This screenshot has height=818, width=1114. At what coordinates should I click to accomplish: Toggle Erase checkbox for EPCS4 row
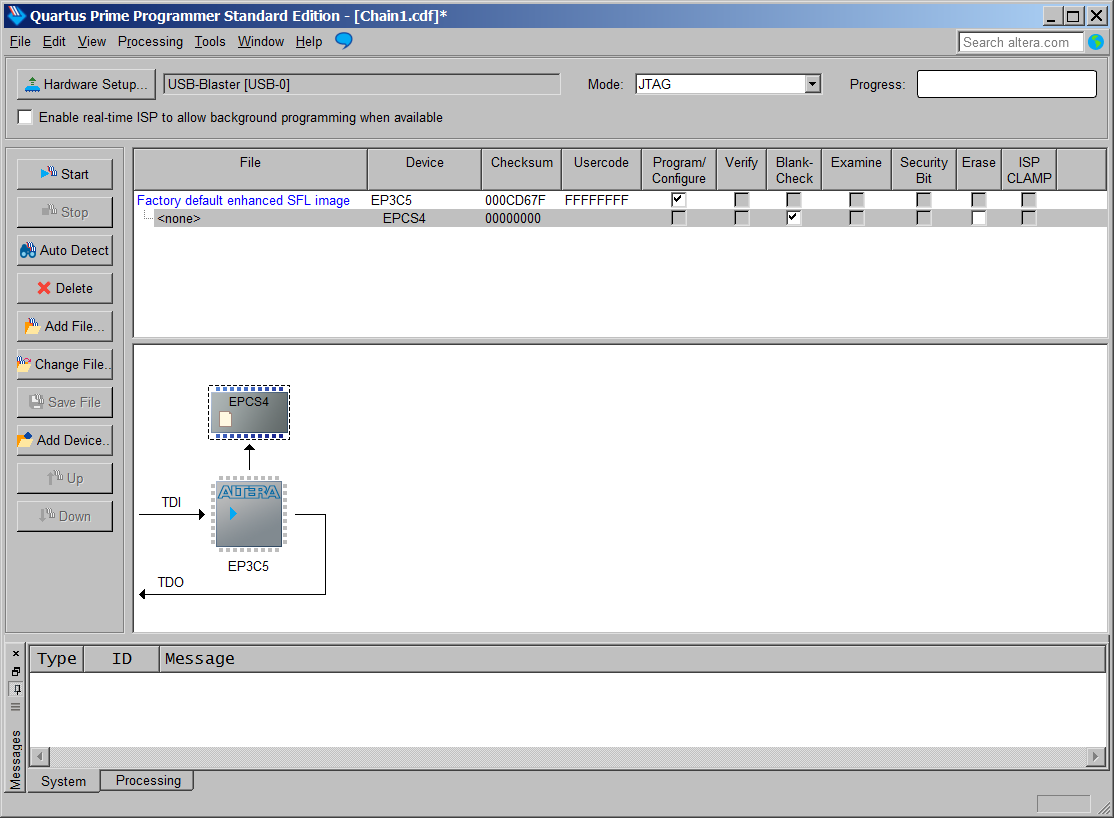978,217
